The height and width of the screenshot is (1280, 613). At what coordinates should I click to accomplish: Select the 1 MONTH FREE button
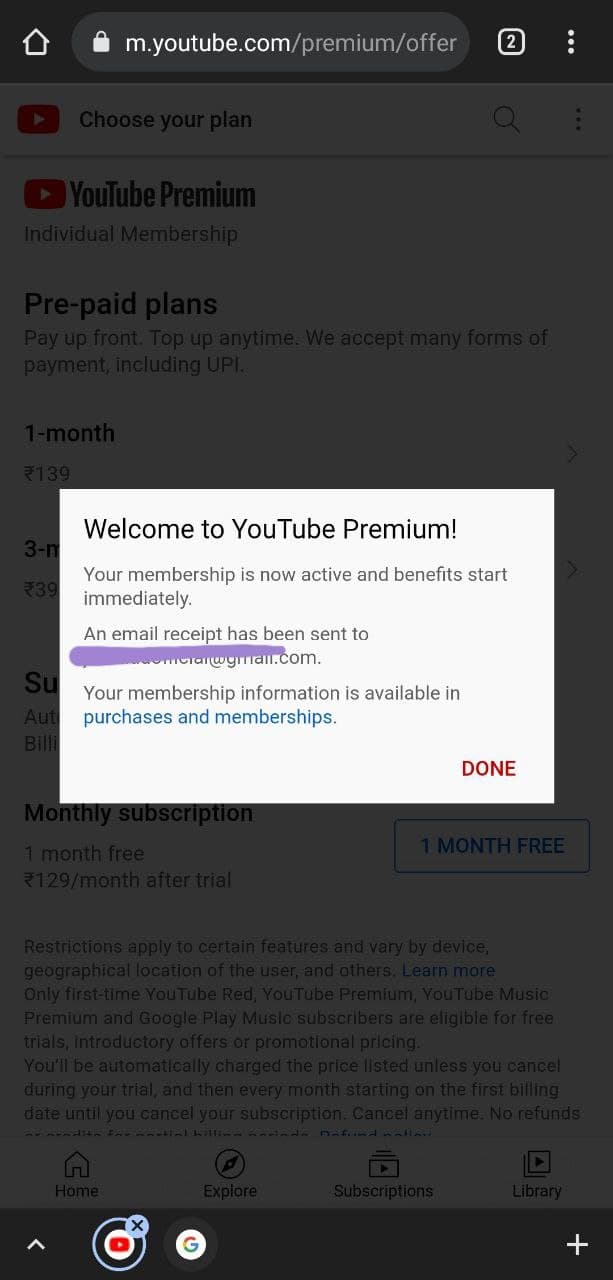(x=492, y=846)
